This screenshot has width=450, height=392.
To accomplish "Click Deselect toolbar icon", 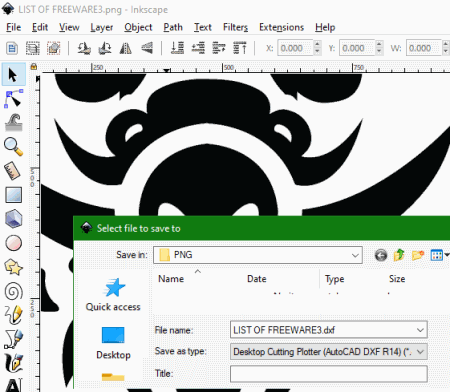I will pos(53,48).
